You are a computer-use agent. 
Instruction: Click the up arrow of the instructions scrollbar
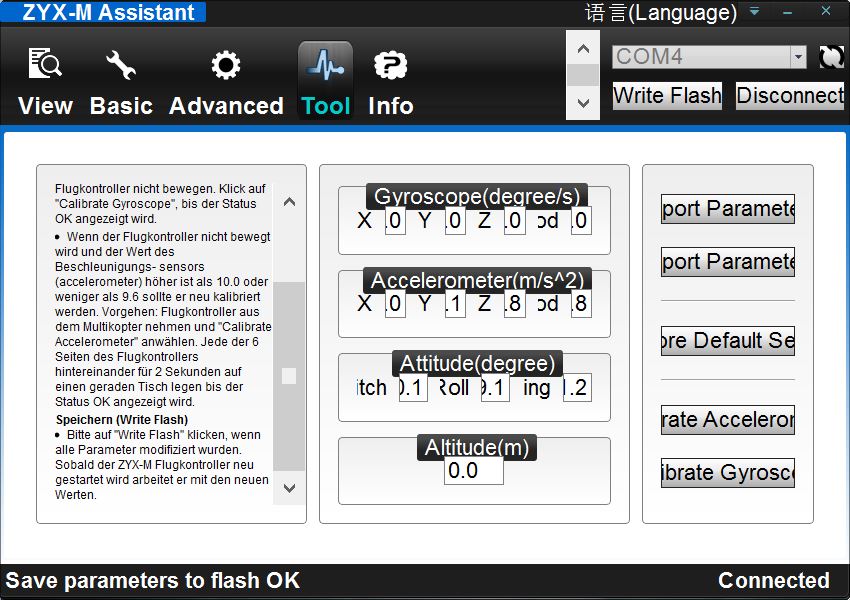pos(289,202)
